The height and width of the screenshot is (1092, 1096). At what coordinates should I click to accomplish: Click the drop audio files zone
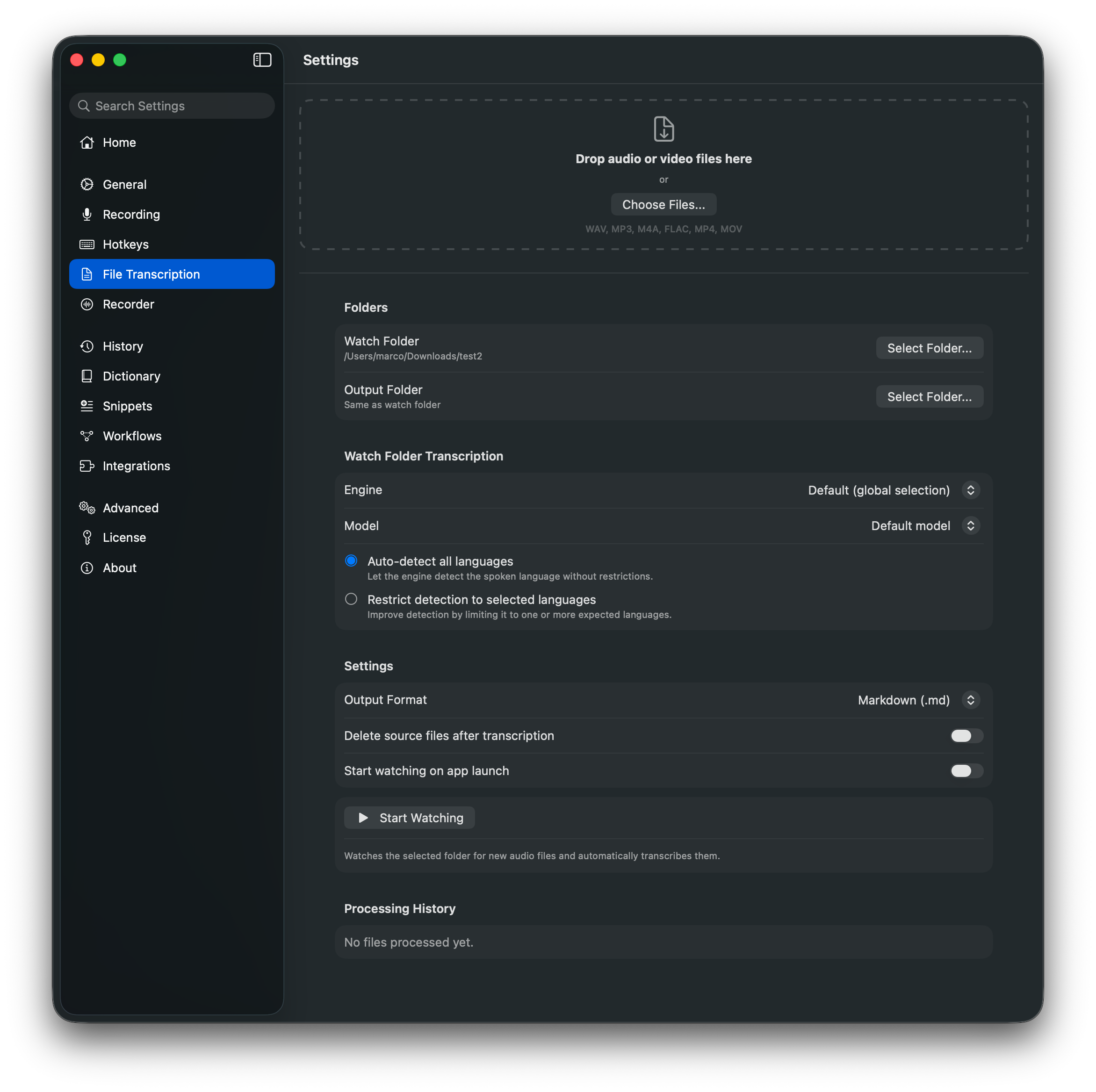(x=664, y=175)
